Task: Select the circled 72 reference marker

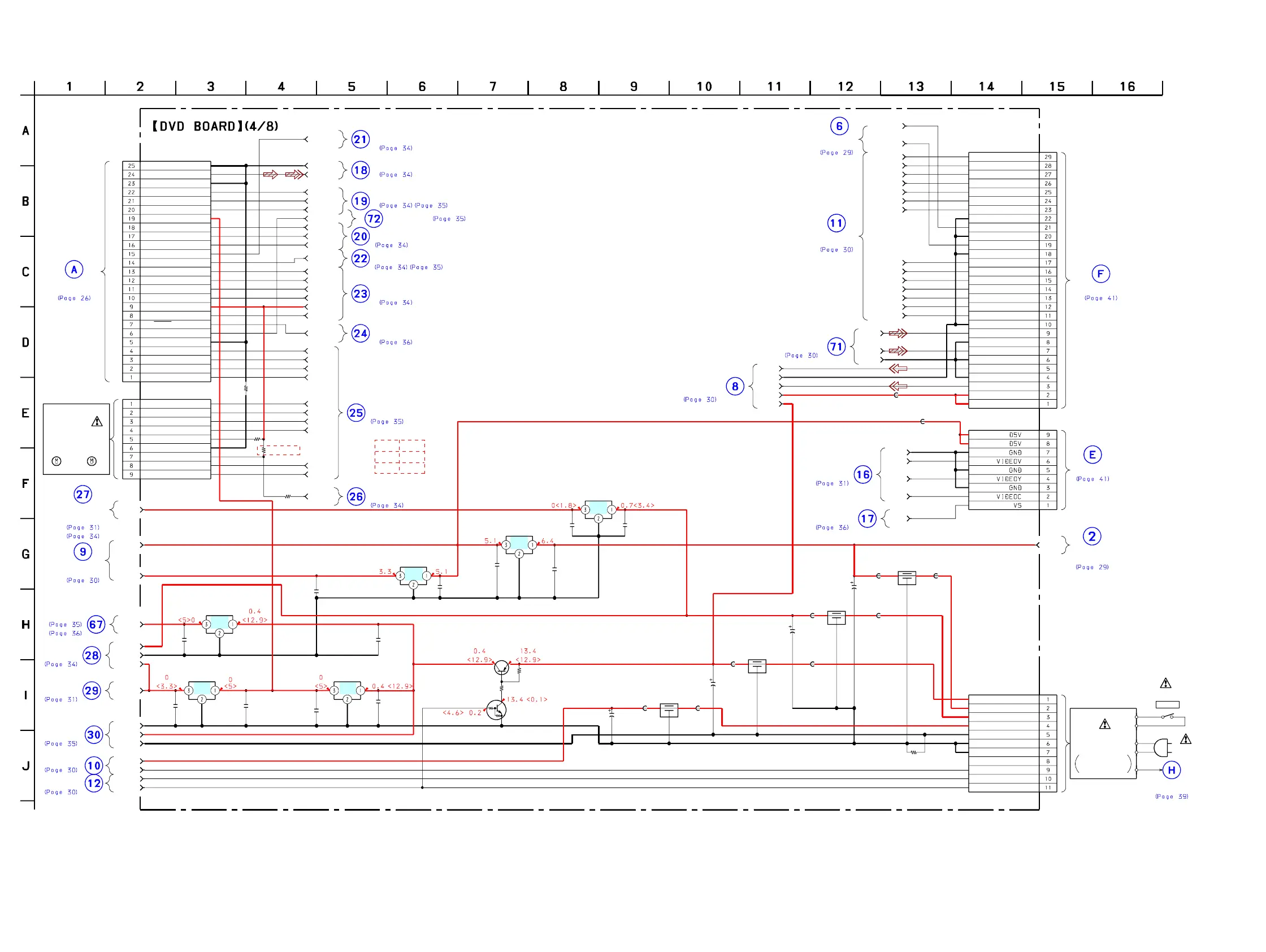Action: click(374, 219)
